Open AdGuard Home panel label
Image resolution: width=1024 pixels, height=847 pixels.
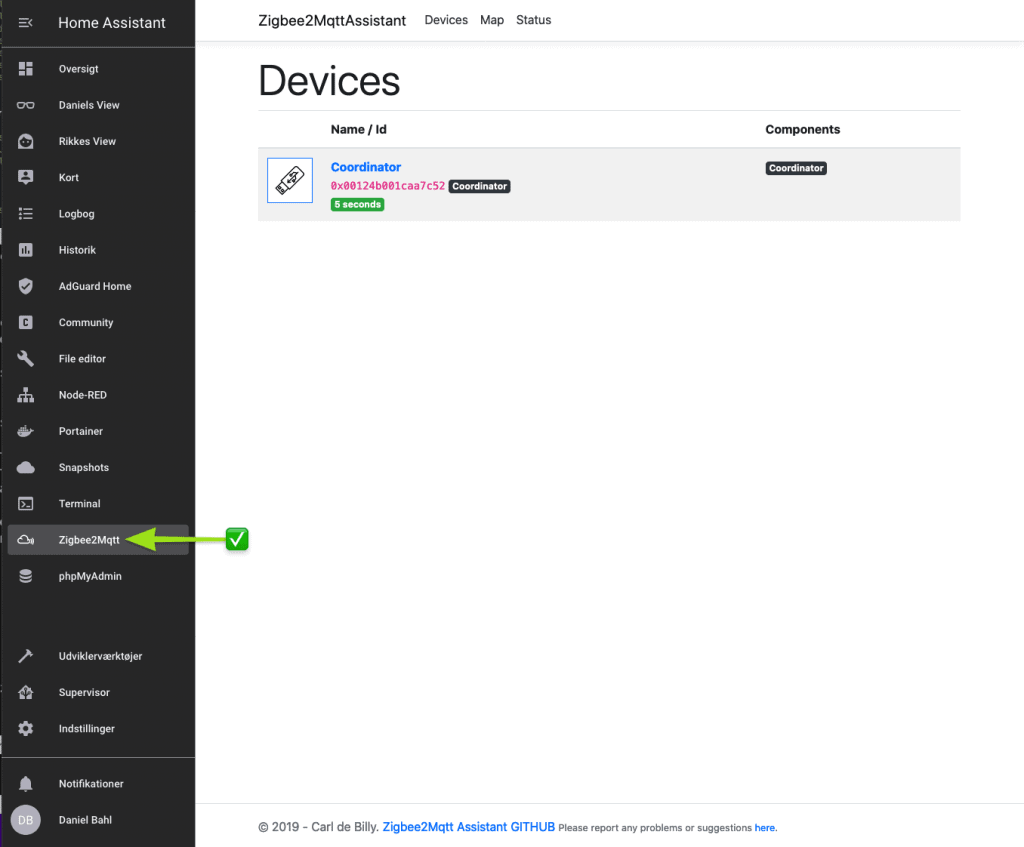click(x=95, y=286)
